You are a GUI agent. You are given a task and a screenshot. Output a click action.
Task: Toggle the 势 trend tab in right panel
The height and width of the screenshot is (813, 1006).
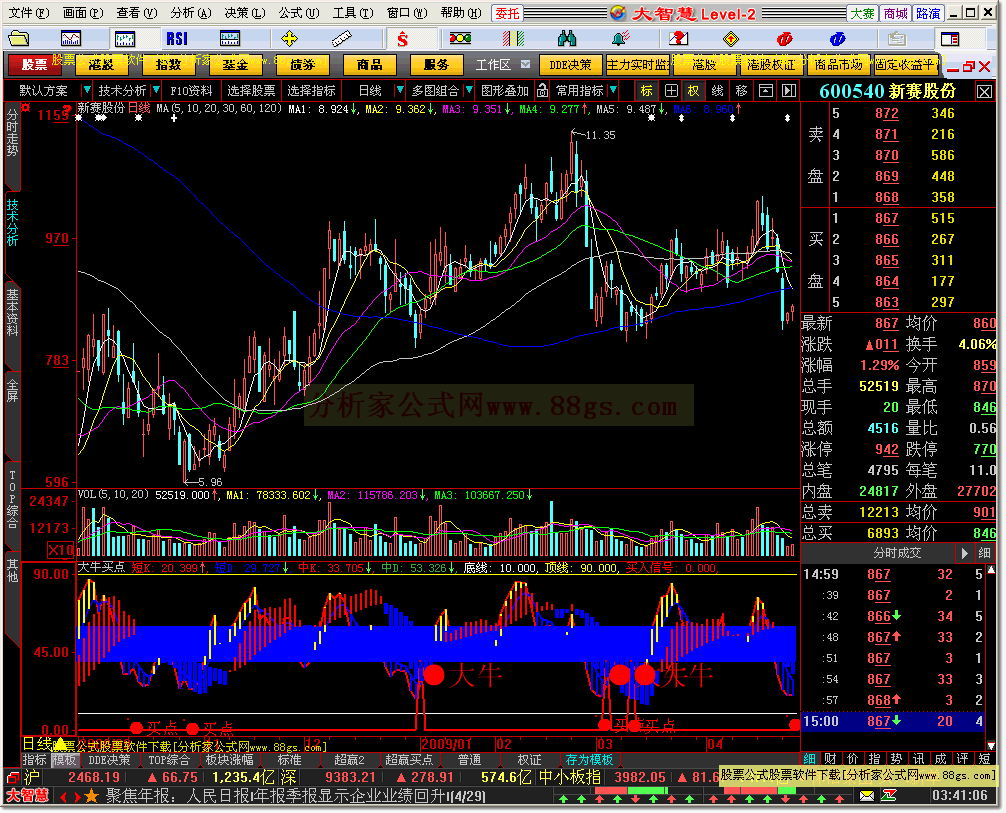pyautogui.click(x=897, y=758)
